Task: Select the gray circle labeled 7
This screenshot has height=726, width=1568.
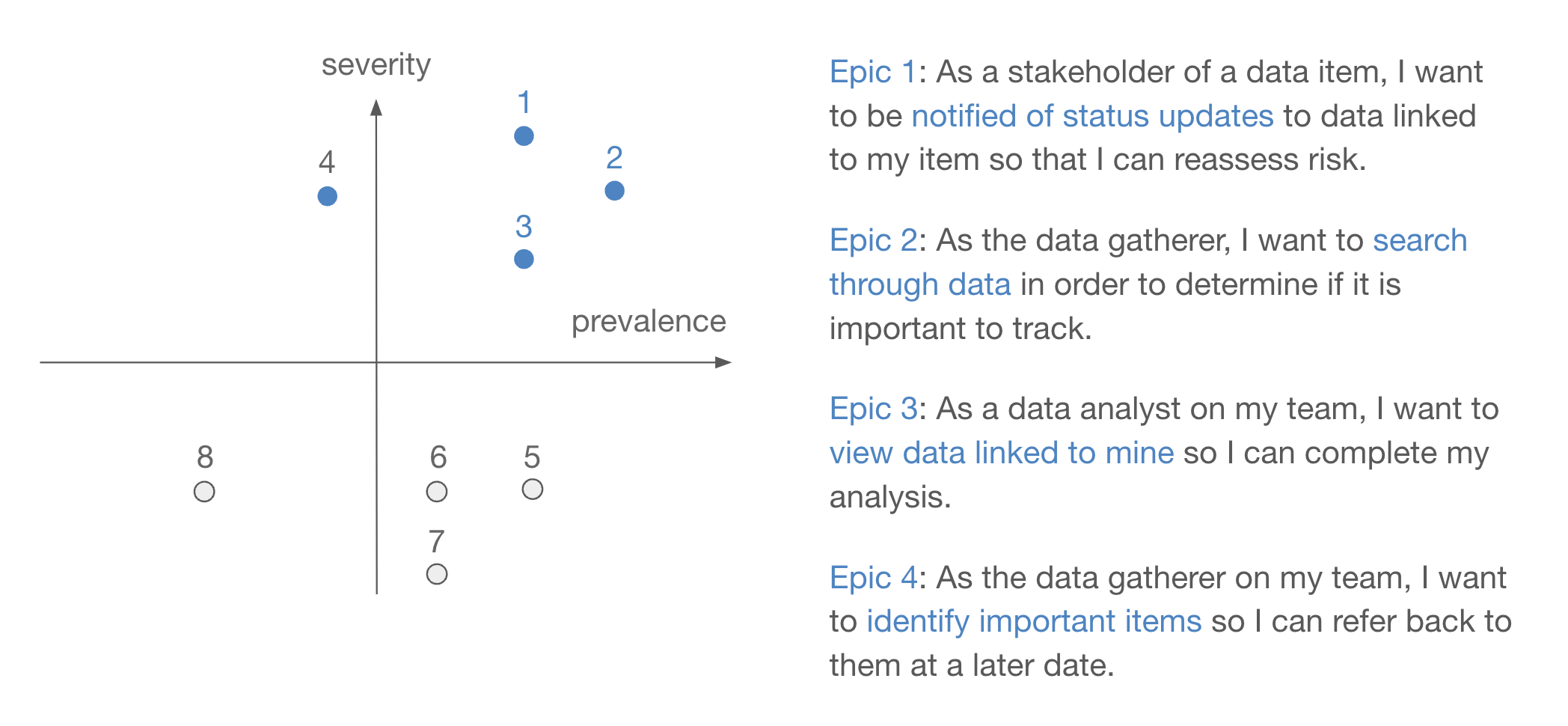Action: [437, 574]
